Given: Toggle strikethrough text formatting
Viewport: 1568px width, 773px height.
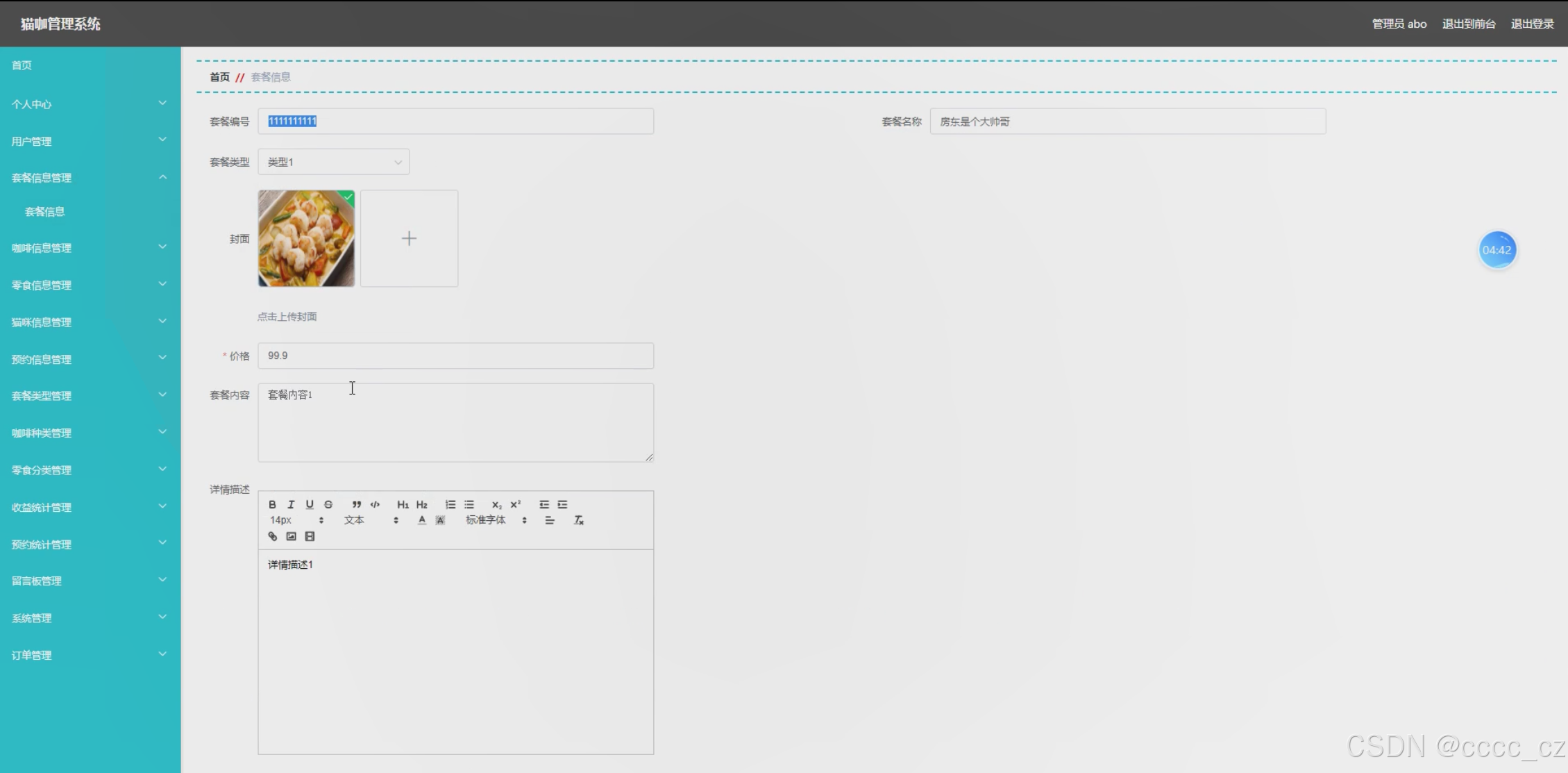Looking at the screenshot, I should [x=328, y=504].
